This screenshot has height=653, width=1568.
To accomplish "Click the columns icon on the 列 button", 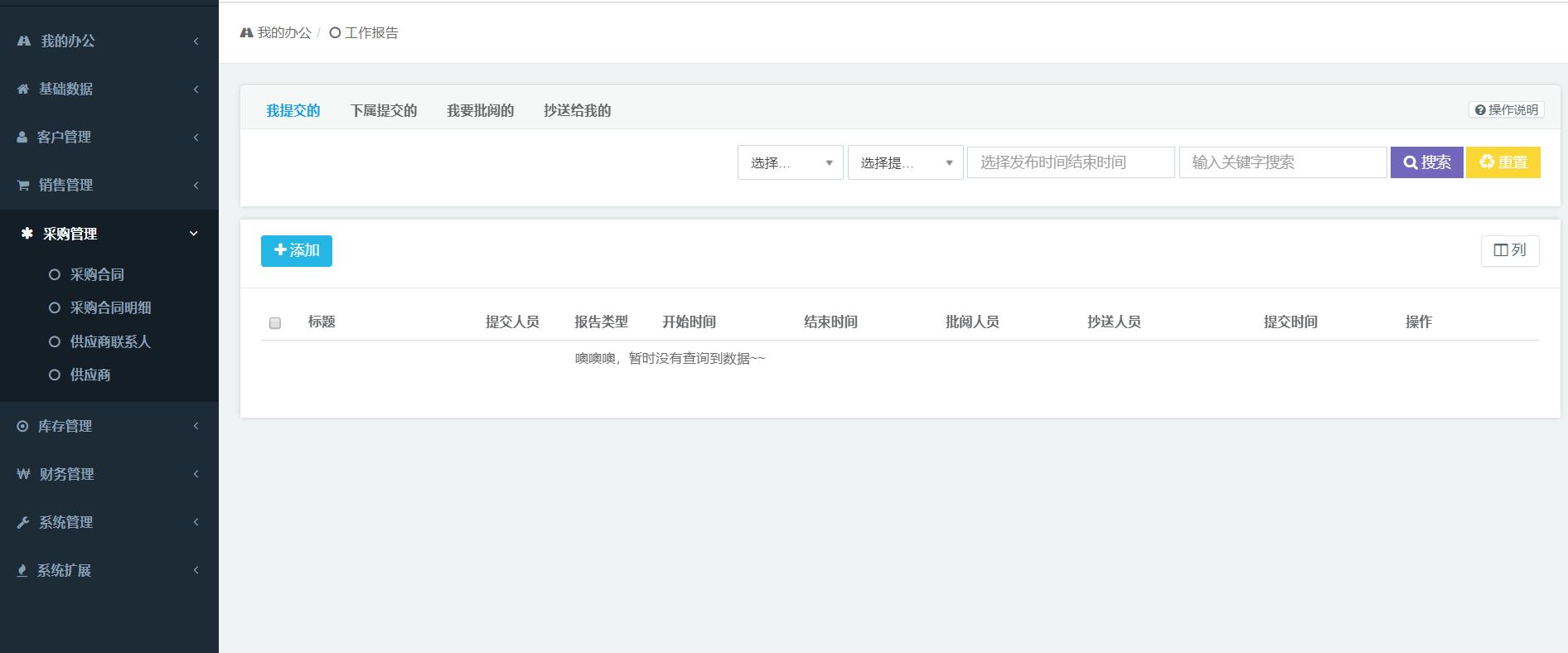I will pos(1501,250).
